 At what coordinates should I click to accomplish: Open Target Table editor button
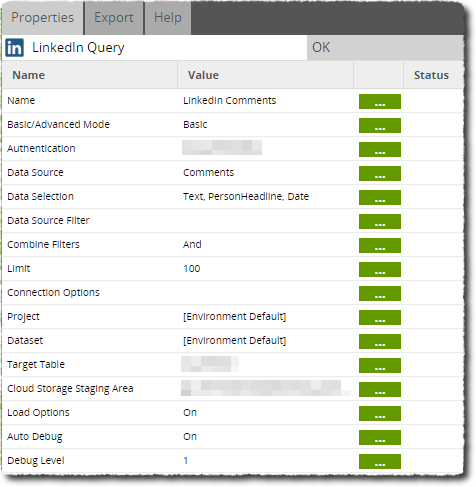(380, 365)
